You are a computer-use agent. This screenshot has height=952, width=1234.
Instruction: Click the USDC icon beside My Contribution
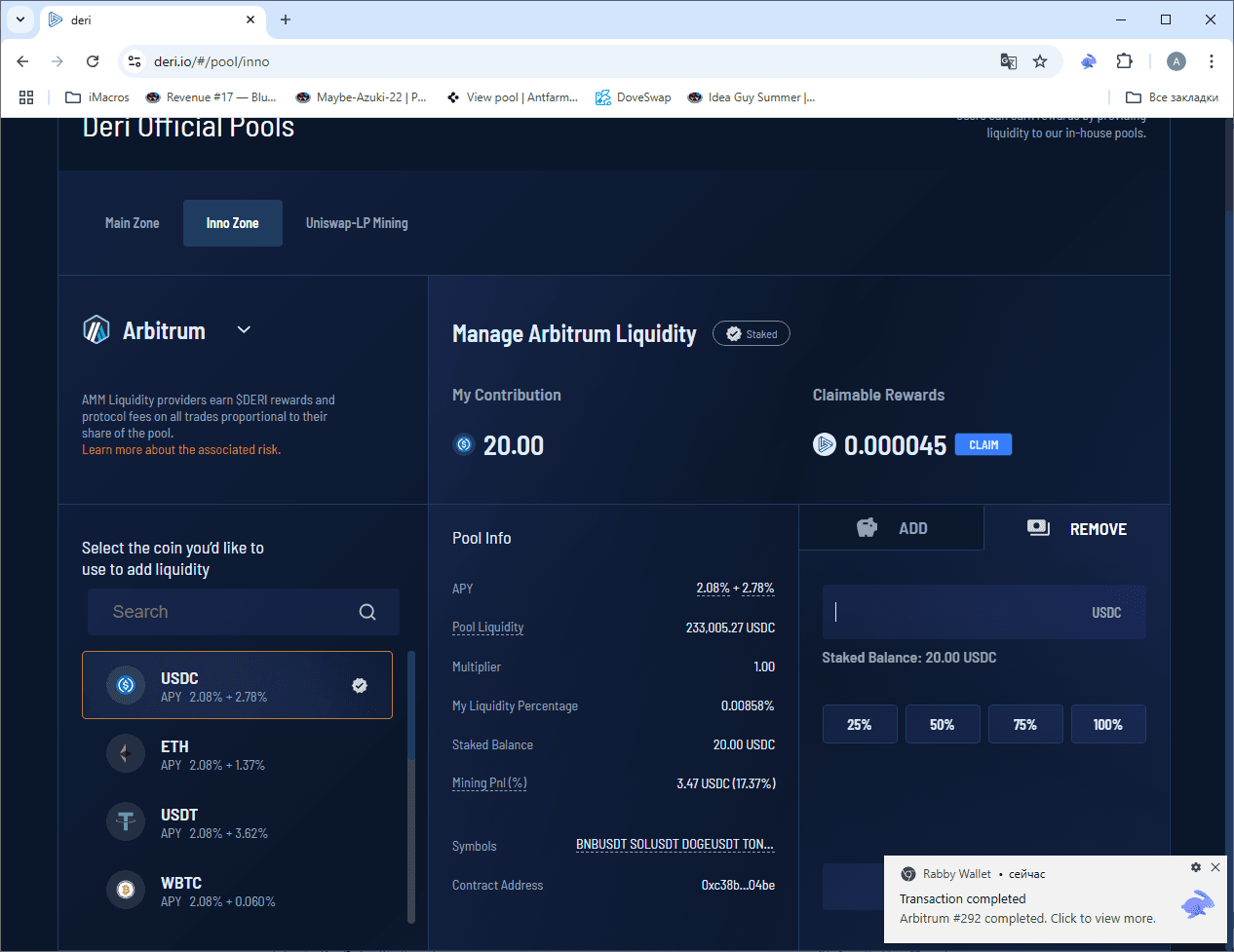point(464,444)
